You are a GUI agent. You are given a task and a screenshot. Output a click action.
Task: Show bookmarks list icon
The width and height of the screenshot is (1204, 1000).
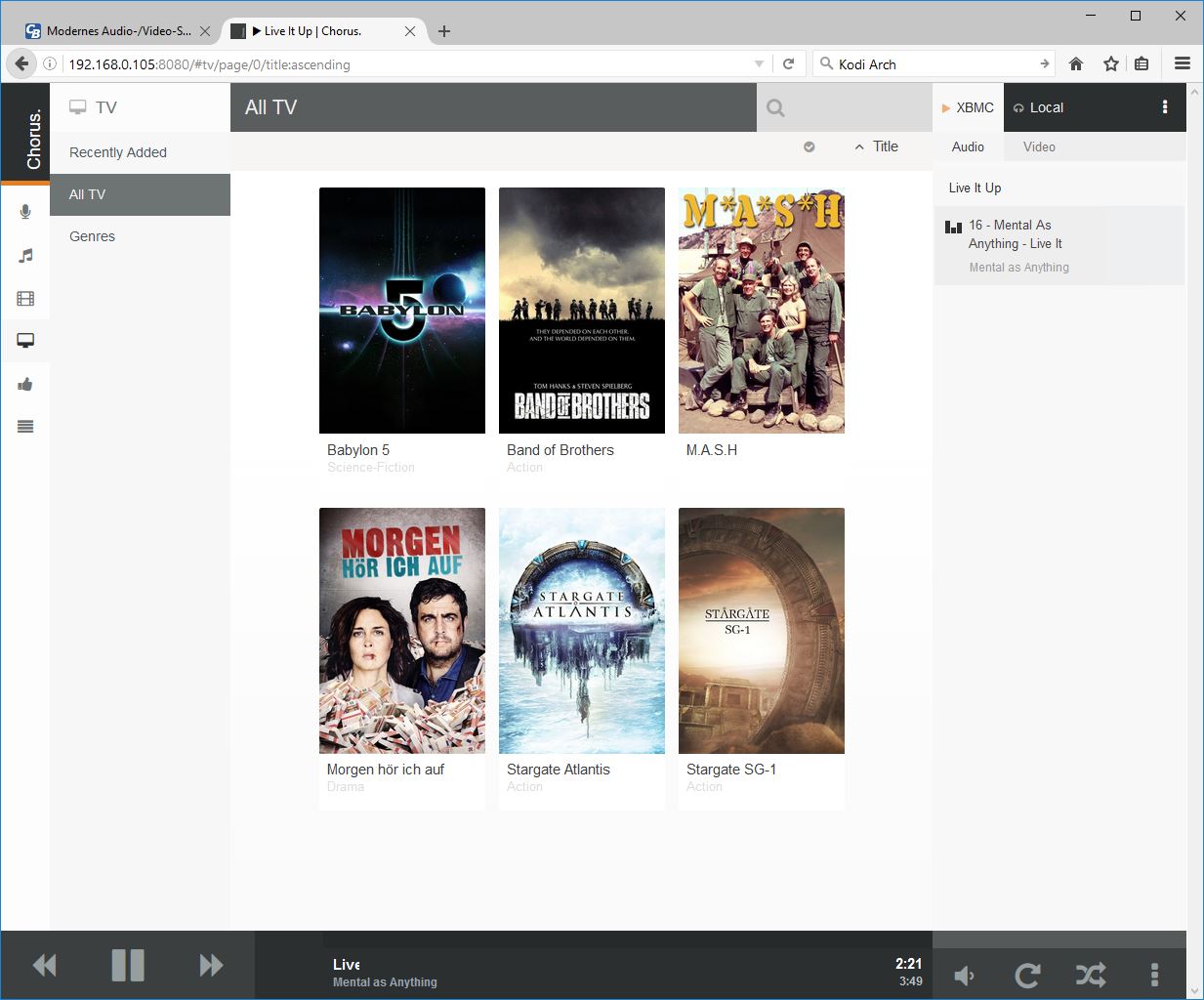click(1142, 63)
